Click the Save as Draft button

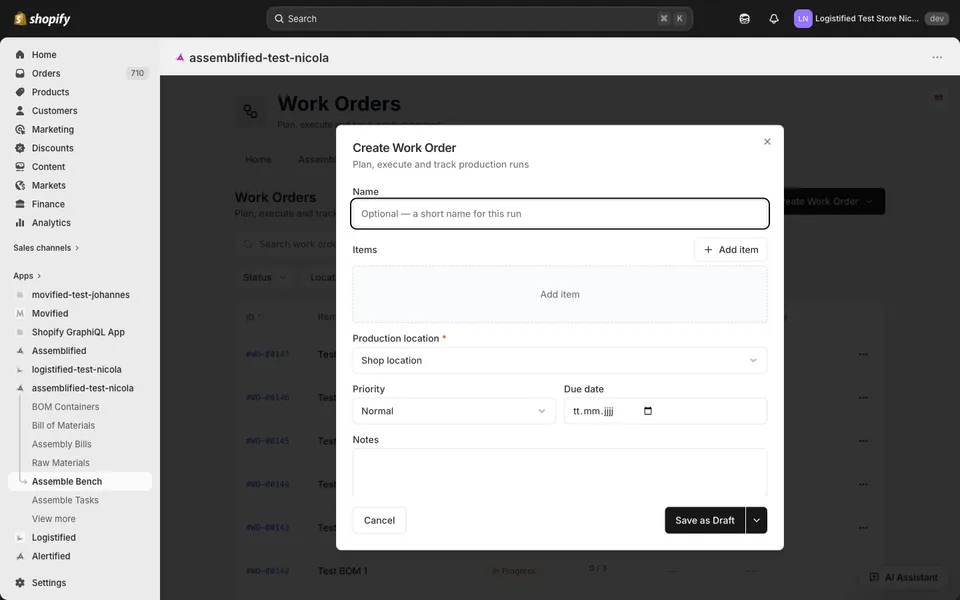point(705,520)
